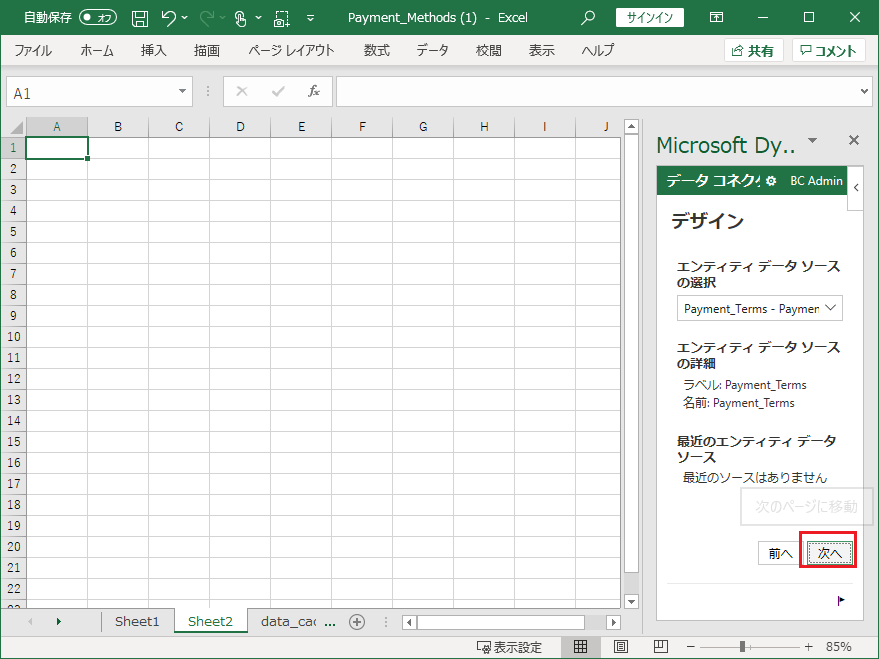This screenshot has width=879, height=659.
Task: Open the data connector settings gear
Action: pyautogui.click(x=771, y=180)
